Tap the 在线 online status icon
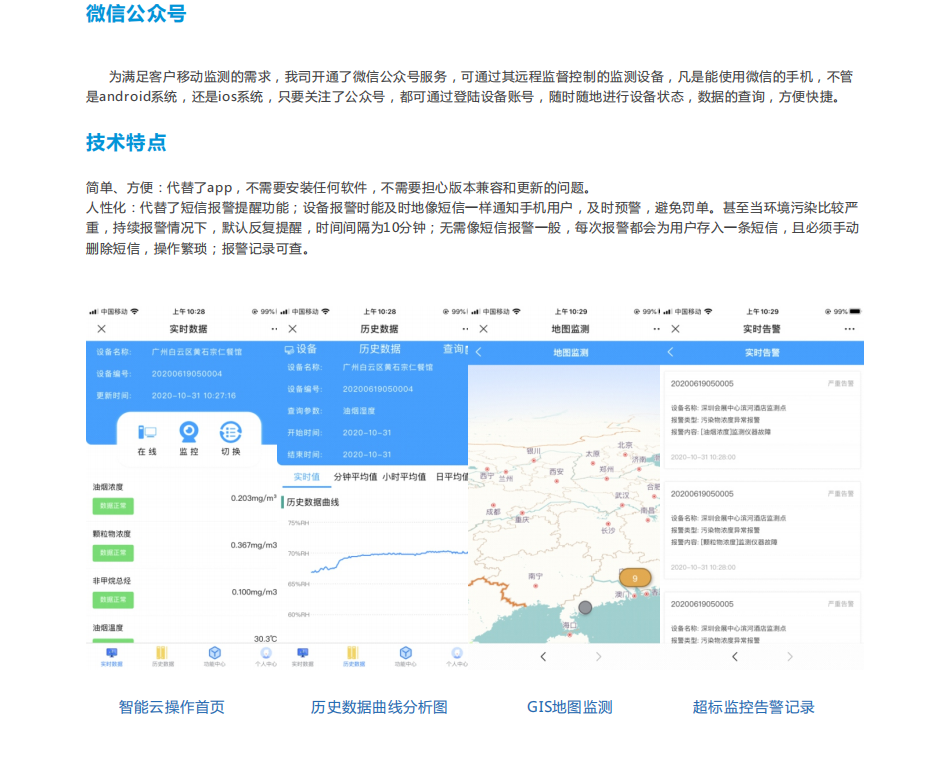The height and width of the screenshot is (784, 944). click(x=147, y=438)
